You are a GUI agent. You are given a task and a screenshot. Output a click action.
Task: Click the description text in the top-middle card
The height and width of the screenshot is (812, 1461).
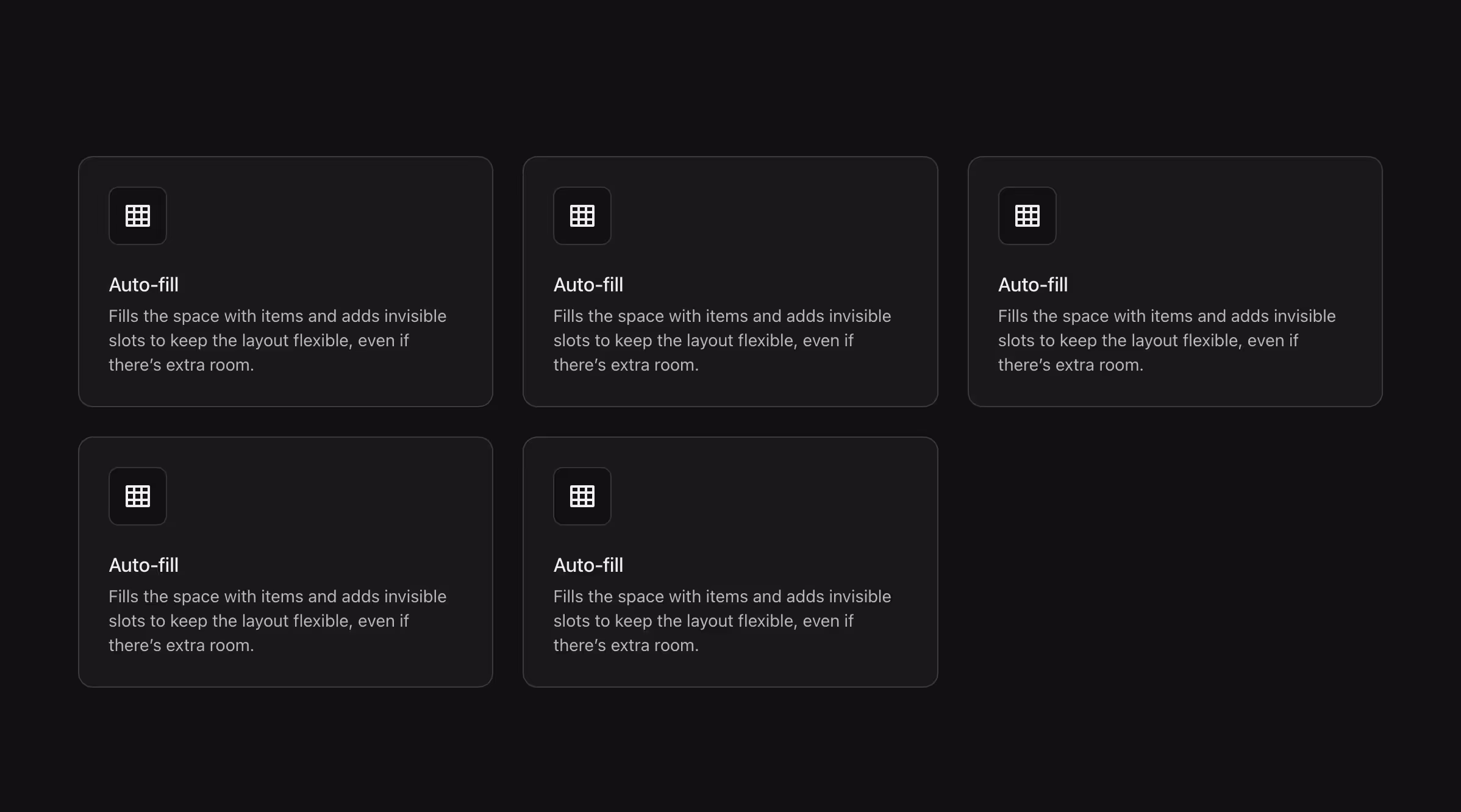pos(722,340)
